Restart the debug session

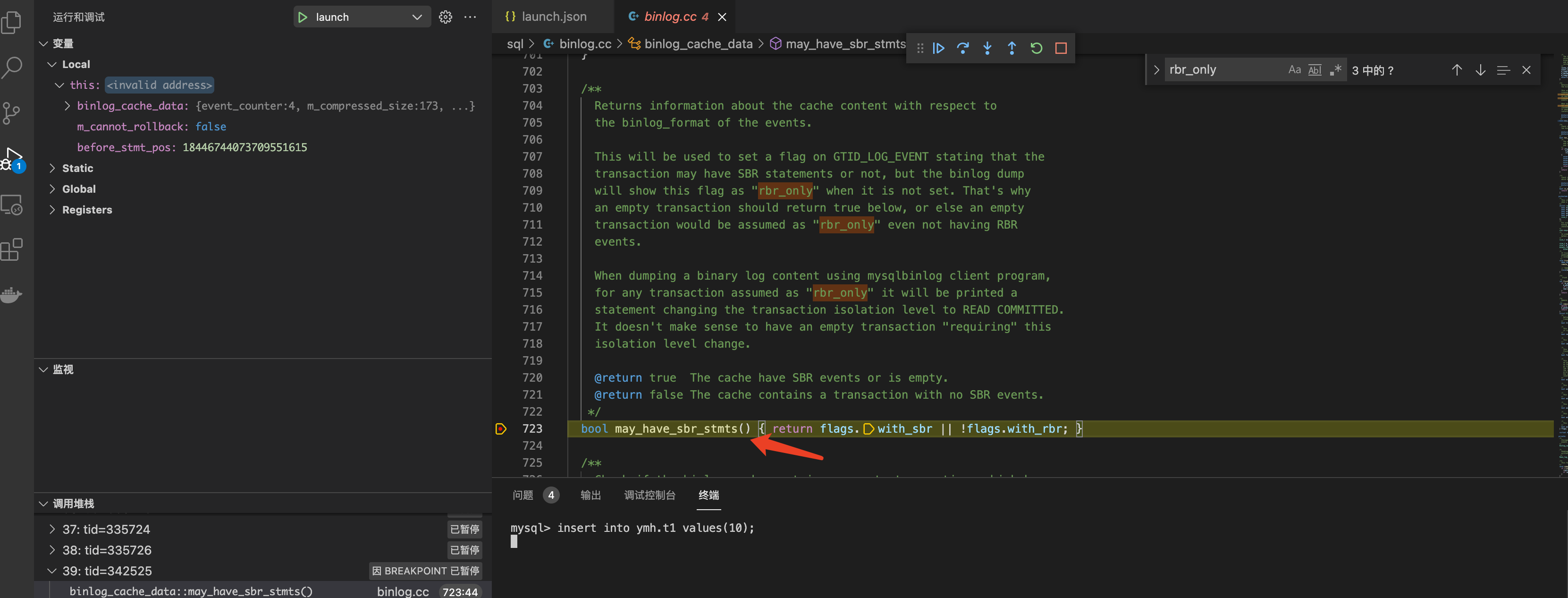1036,48
